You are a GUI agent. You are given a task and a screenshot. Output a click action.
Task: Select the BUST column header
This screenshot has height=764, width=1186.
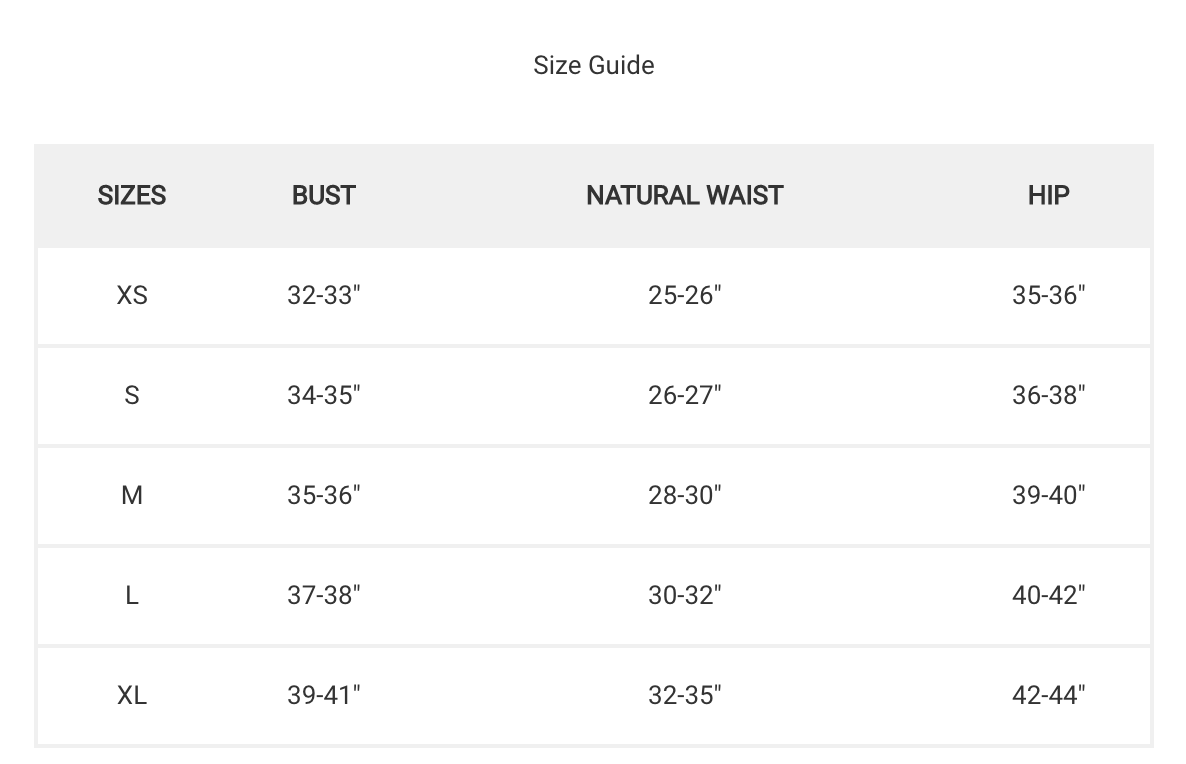[x=323, y=195]
